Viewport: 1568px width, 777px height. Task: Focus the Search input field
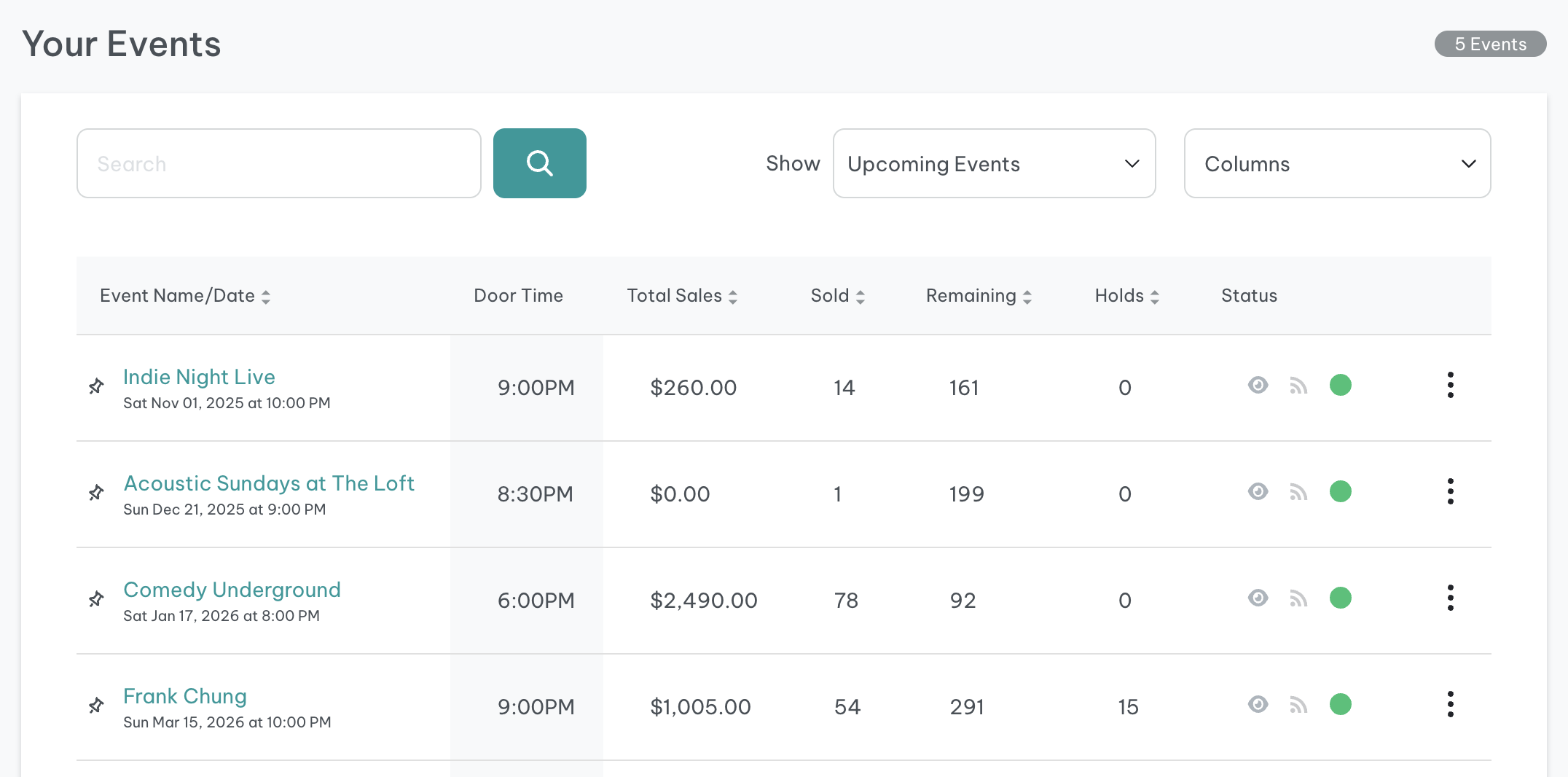click(278, 163)
